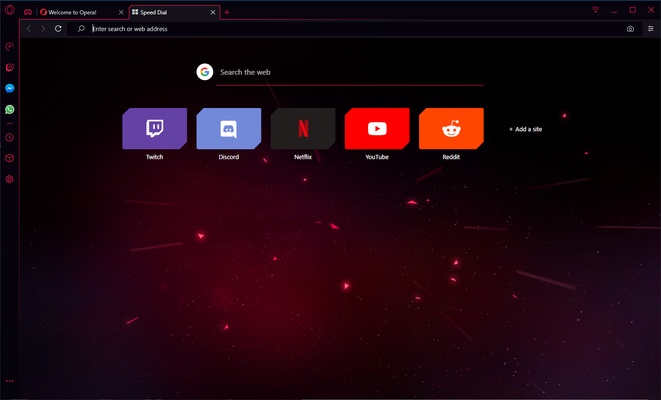Maximize the Opera GX window
Image resolution: width=661 pixels, height=400 pixels.
point(633,10)
